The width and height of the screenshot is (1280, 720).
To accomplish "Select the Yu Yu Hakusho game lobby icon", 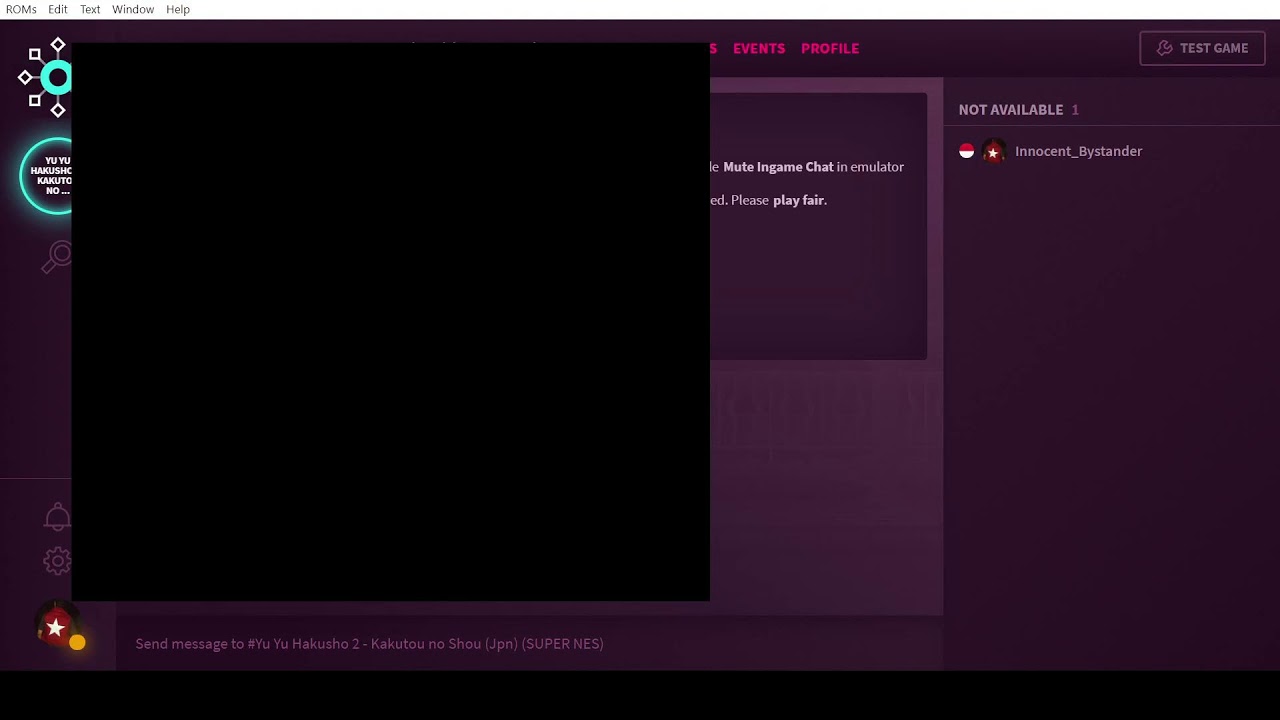I will 47,176.
